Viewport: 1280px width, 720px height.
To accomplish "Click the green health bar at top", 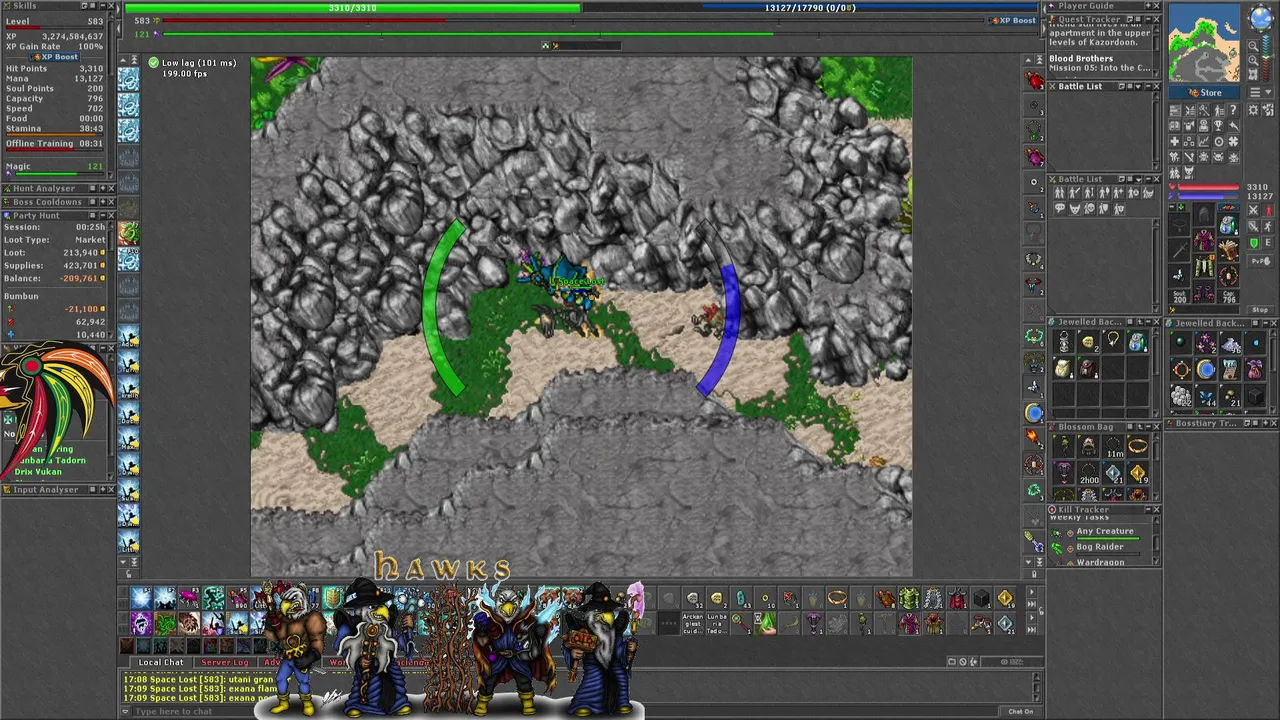I will 352,8.
